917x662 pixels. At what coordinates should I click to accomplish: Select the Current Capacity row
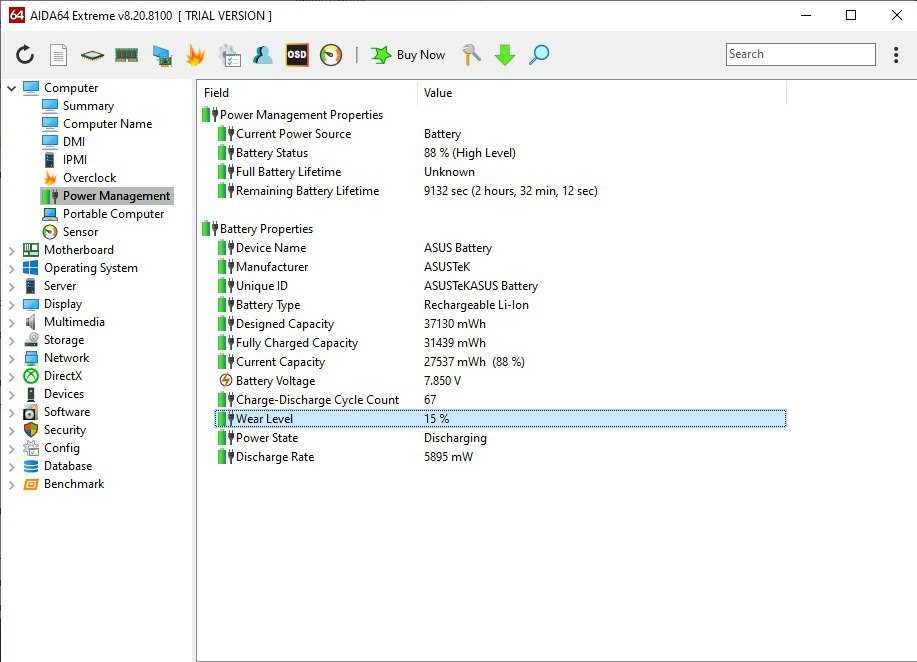pos(501,362)
